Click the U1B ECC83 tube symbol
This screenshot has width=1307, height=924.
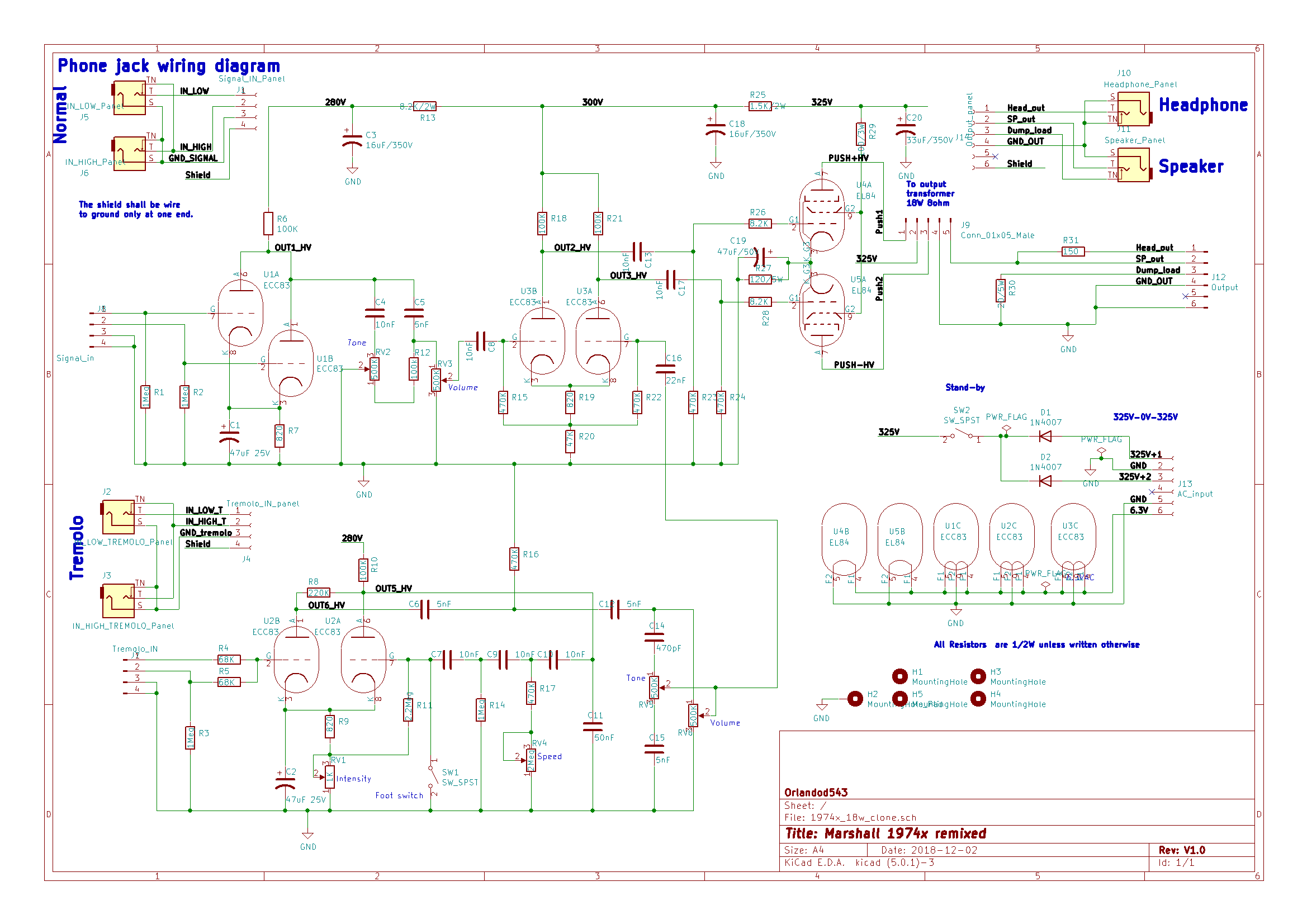[291, 363]
